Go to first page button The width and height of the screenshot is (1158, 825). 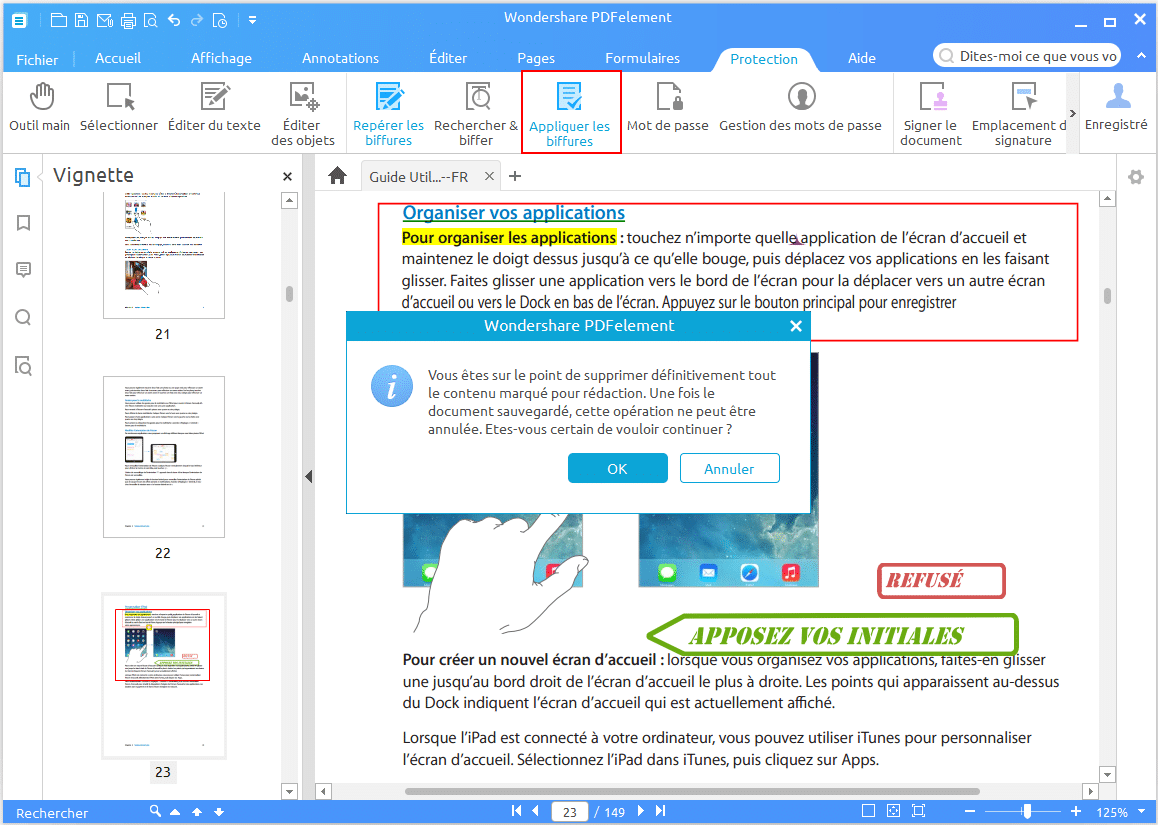[516, 811]
